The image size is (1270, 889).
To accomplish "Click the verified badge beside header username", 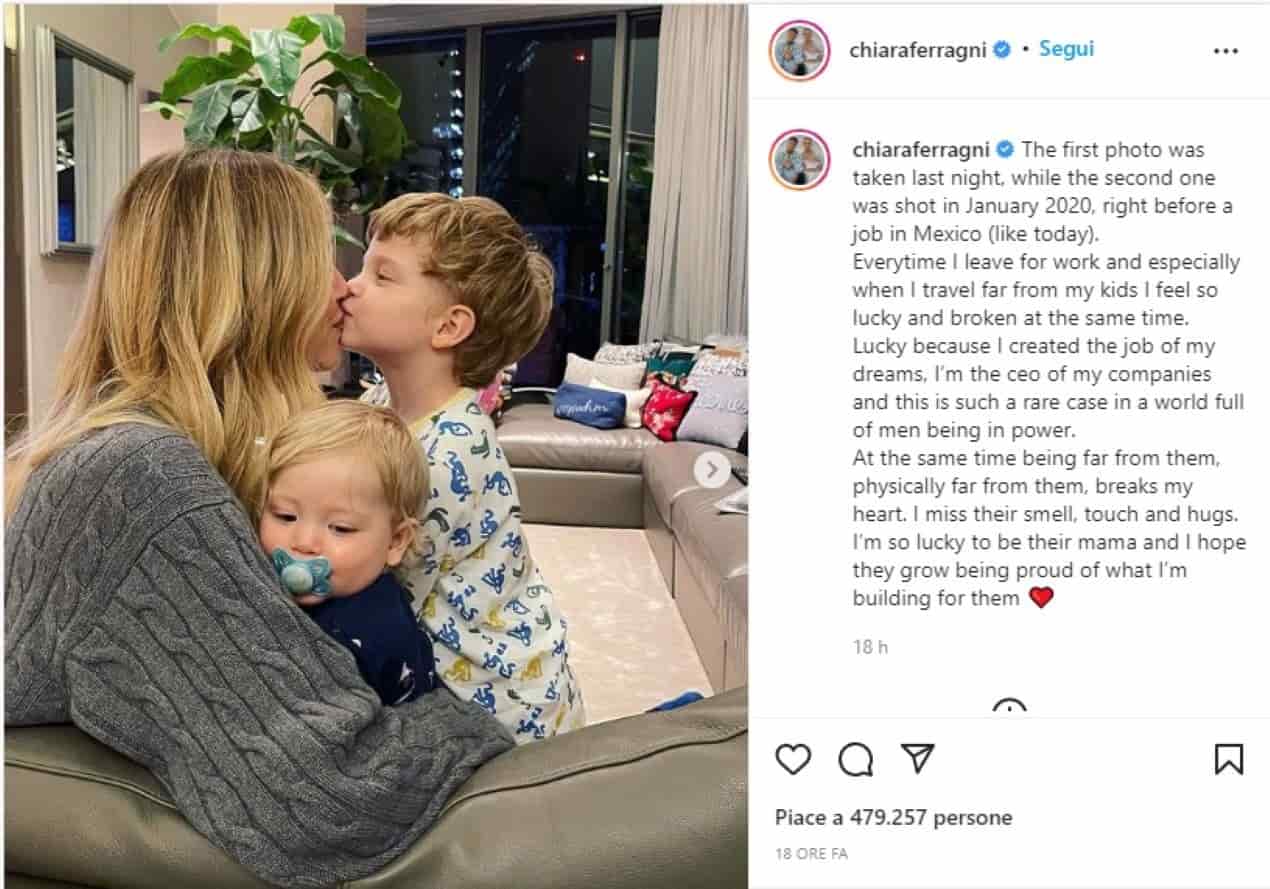I will [x=1001, y=50].
